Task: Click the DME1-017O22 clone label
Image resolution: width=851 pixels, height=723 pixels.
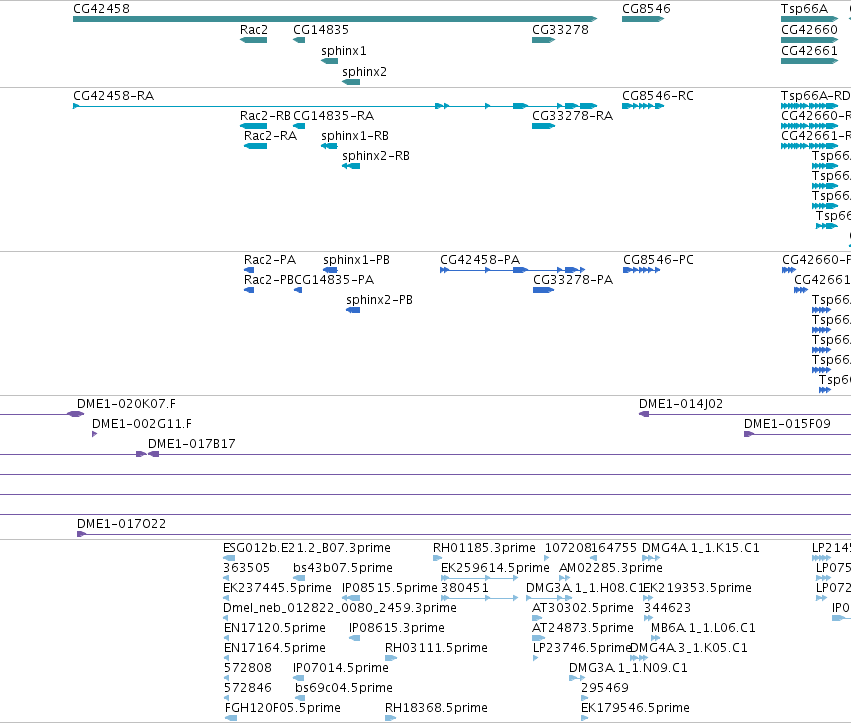Action: click(x=122, y=524)
